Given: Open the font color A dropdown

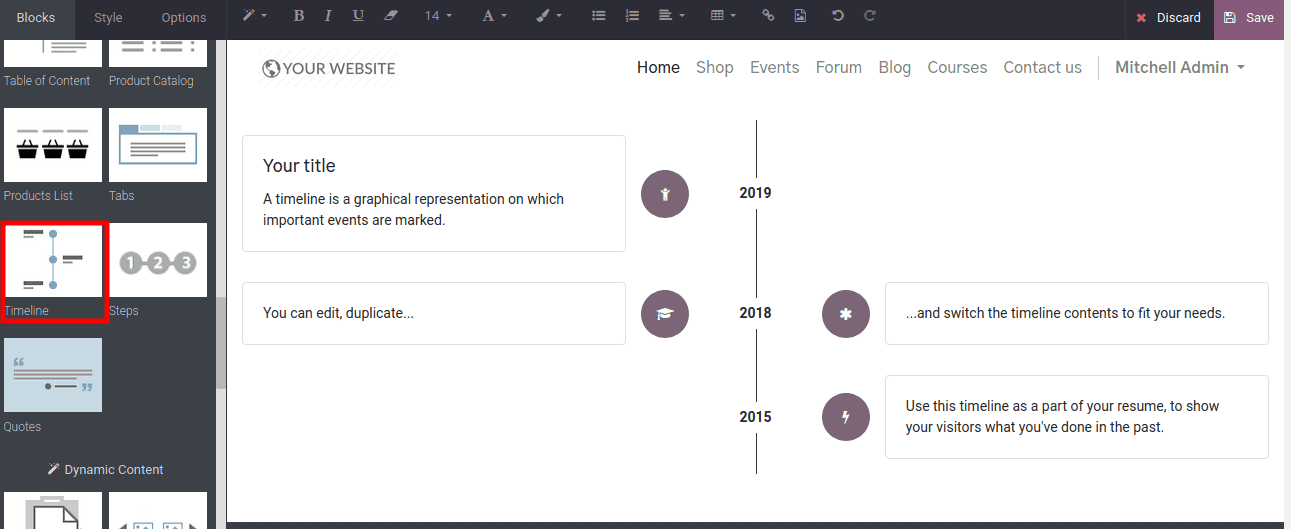Looking at the screenshot, I should click(x=494, y=16).
